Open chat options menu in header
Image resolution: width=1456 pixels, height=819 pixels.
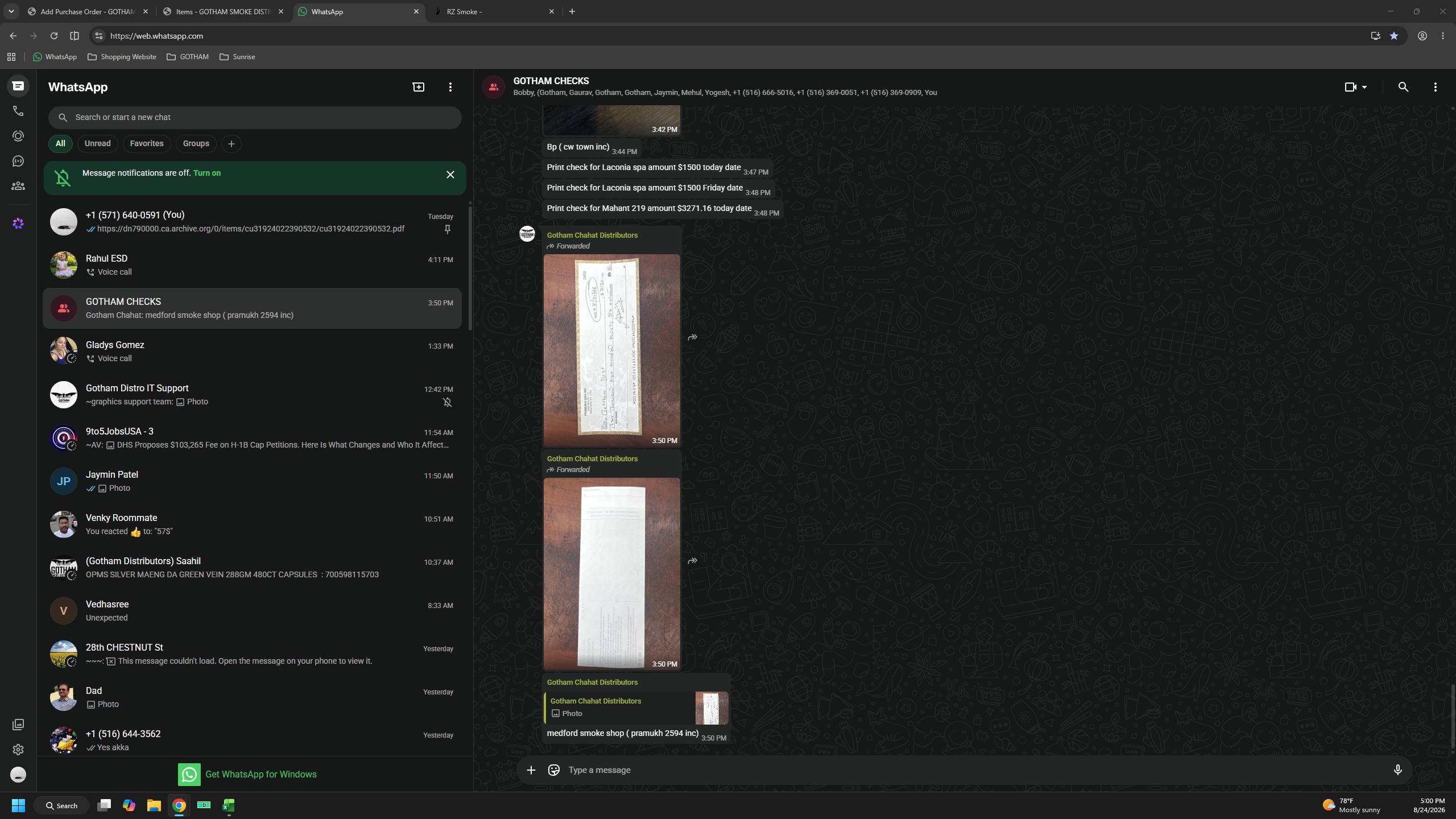(x=1435, y=87)
